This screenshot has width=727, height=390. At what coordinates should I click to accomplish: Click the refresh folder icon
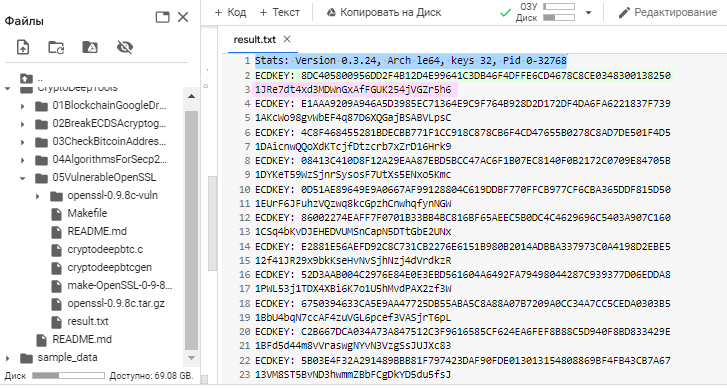click(x=56, y=47)
